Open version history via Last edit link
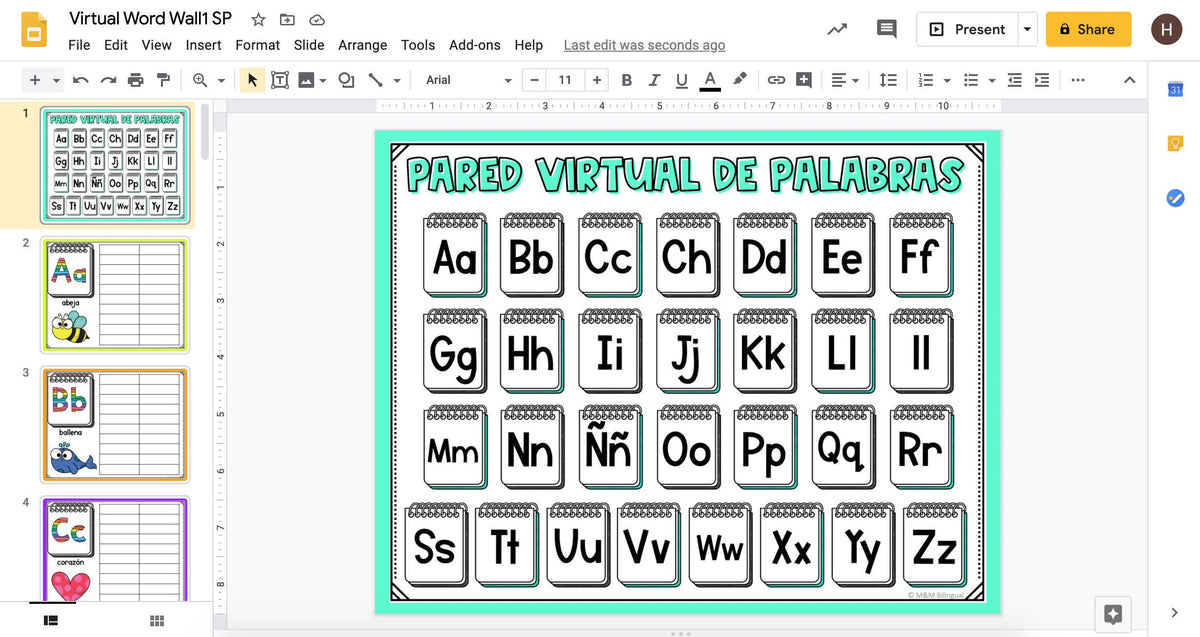Image resolution: width=1200 pixels, height=637 pixels. point(644,45)
